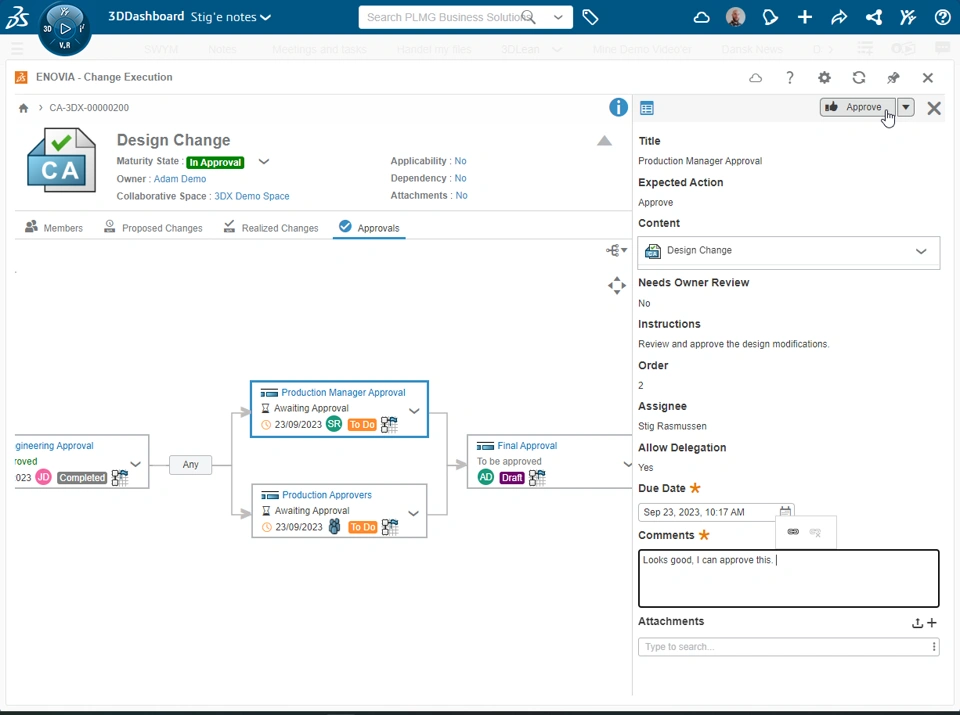The width and height of the screenshot is (960, 715).
Task: Open search box dropdown chevron
Action: [558, 17]
